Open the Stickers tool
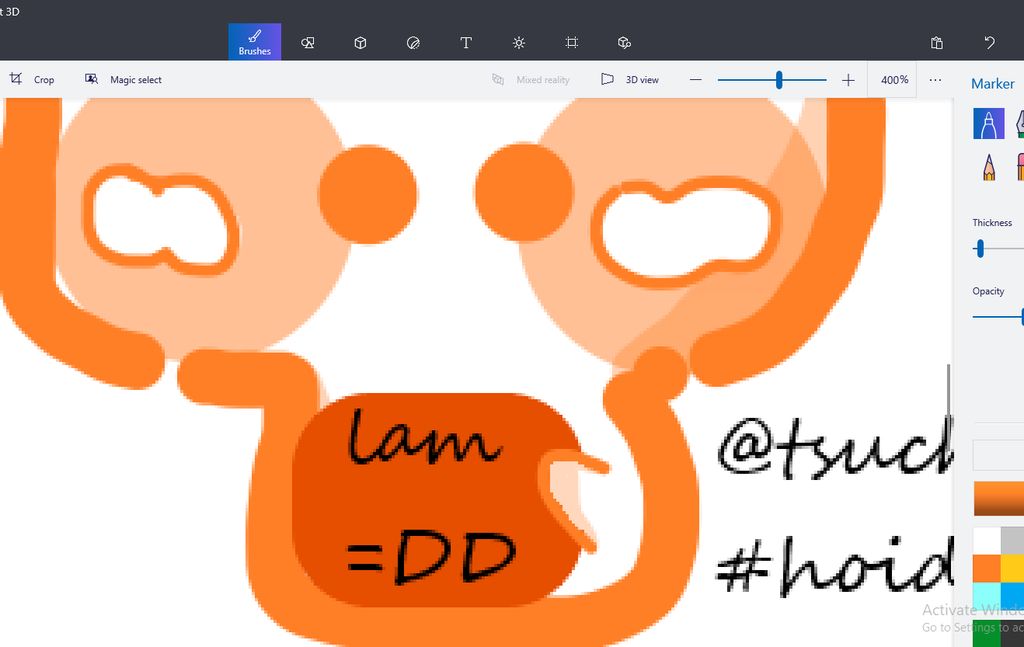 pos(413,42)
